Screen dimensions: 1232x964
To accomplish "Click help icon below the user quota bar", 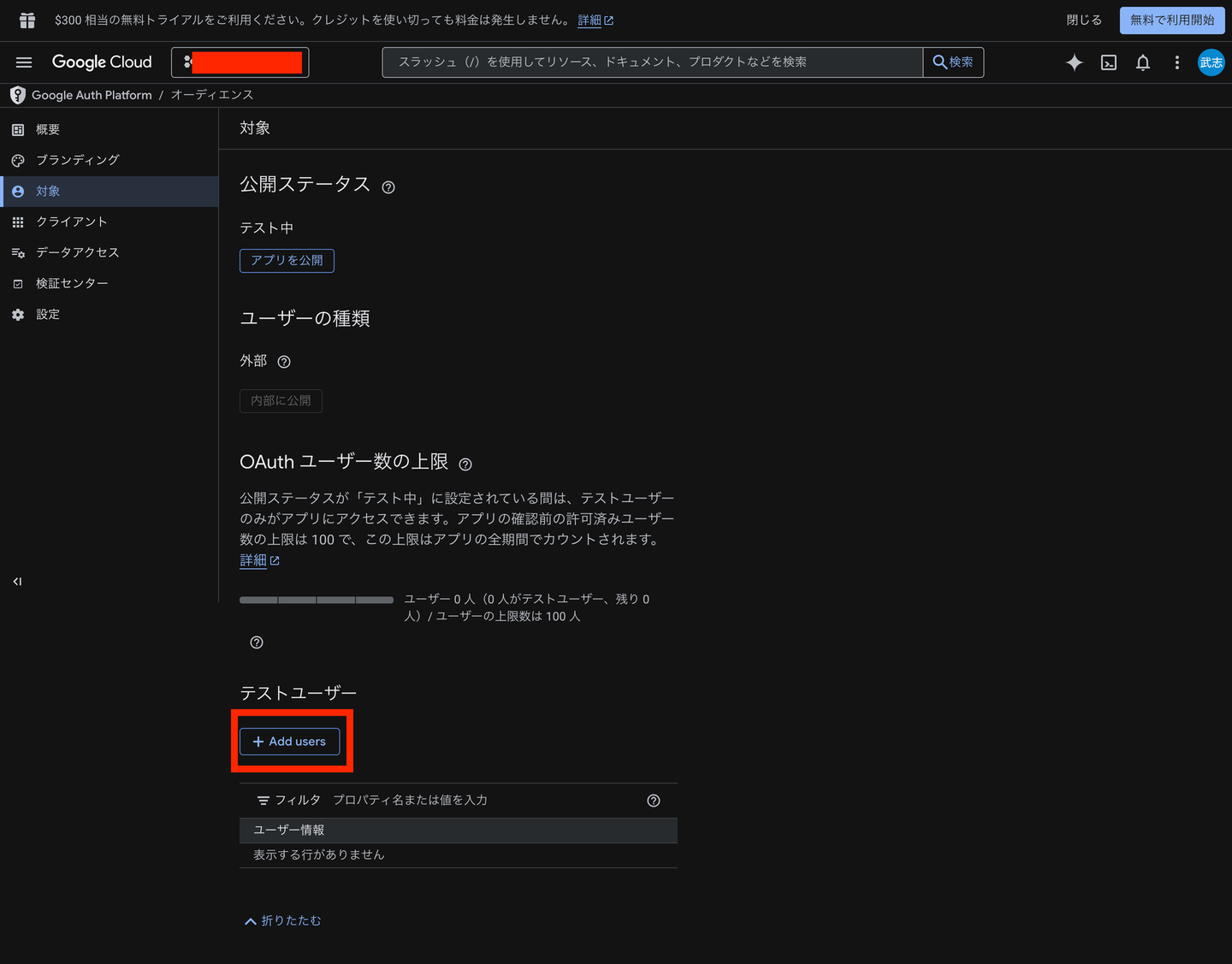I will click(257, 642).
